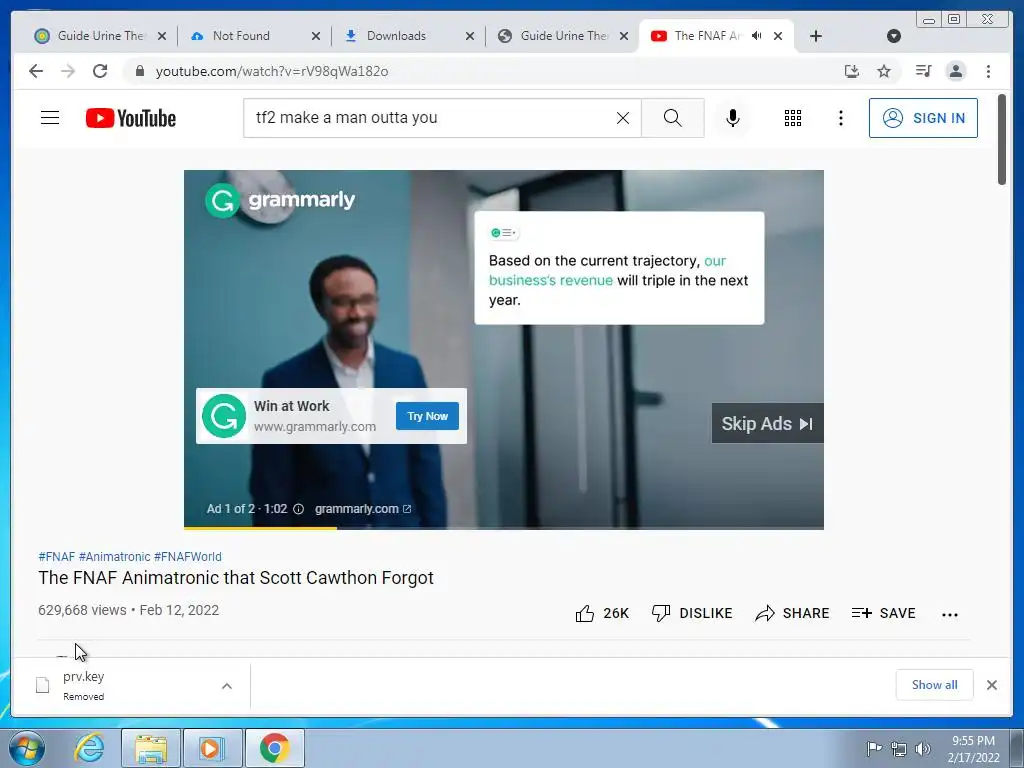The height and width of the screenshot is (768, 1024).
Task: Open the media controls icon
Action: (x=923, y=71)
